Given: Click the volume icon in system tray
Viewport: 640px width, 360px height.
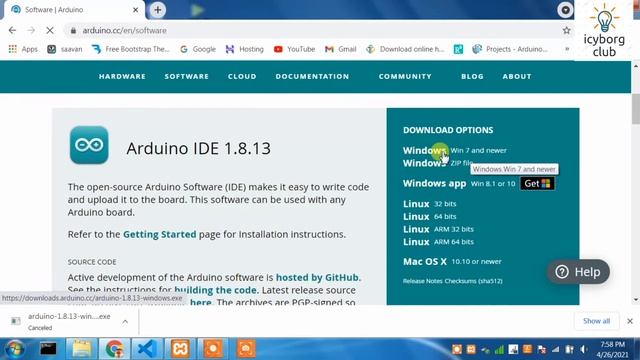Looking at the screenshot, I should coord(584,349).
